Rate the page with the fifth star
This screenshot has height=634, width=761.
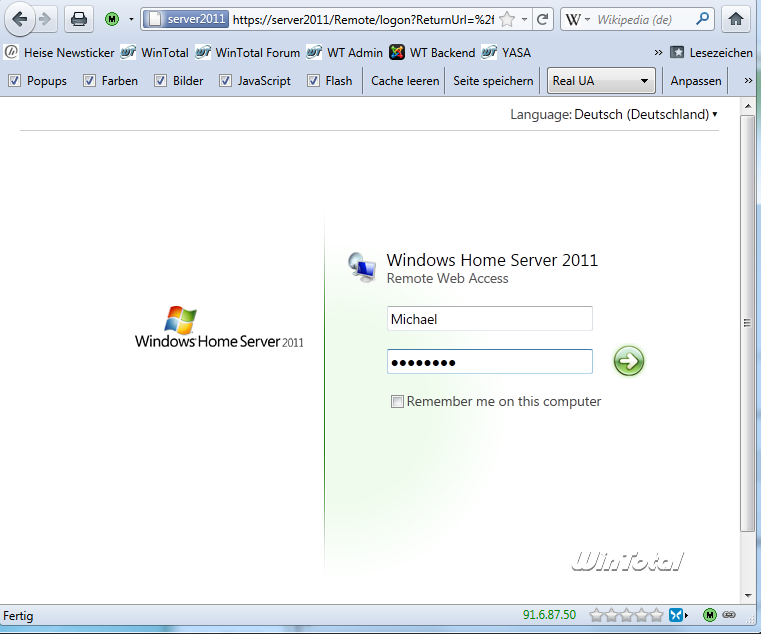[x=657, y=616]
